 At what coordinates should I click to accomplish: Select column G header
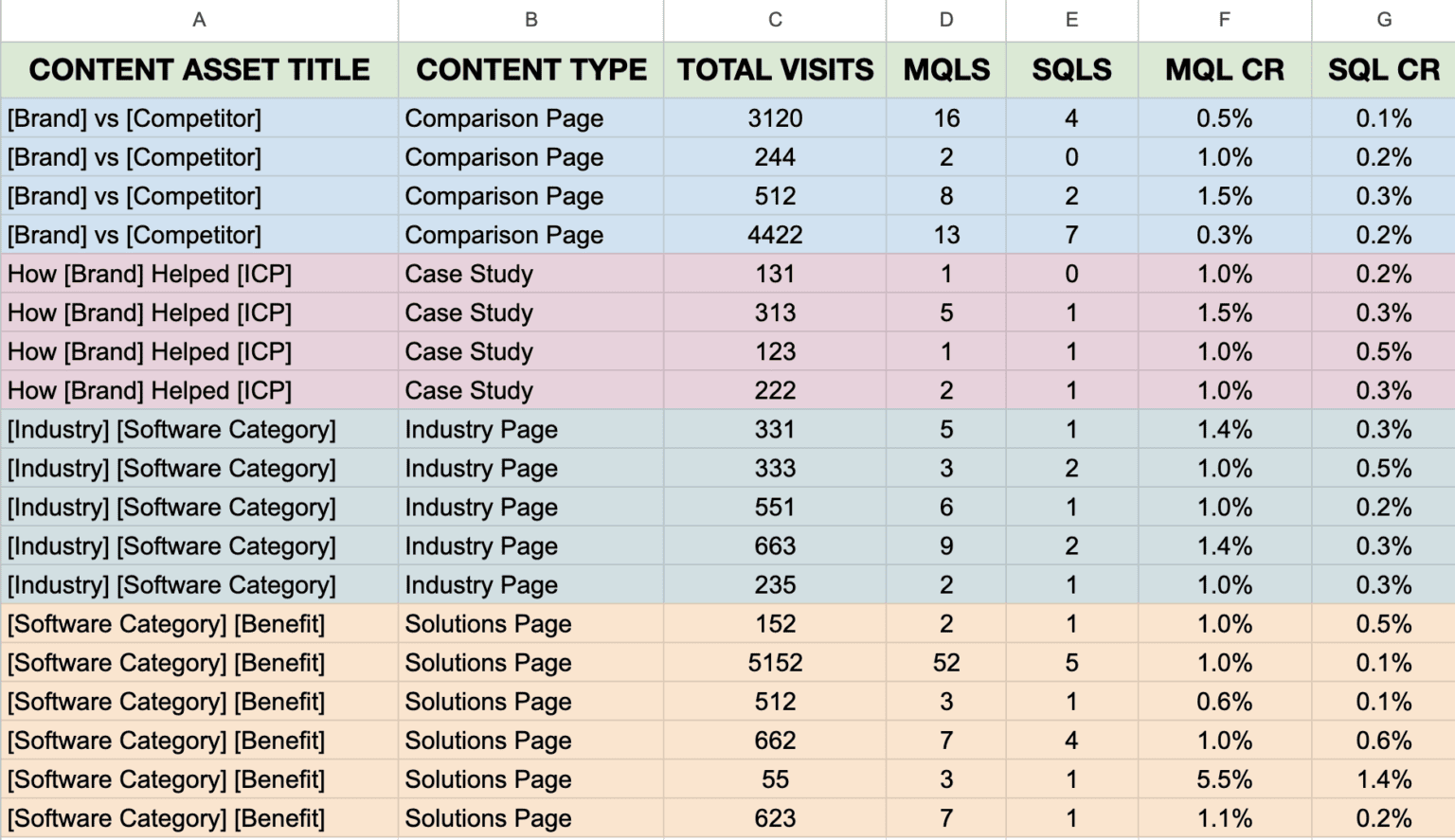[1384, 20]
